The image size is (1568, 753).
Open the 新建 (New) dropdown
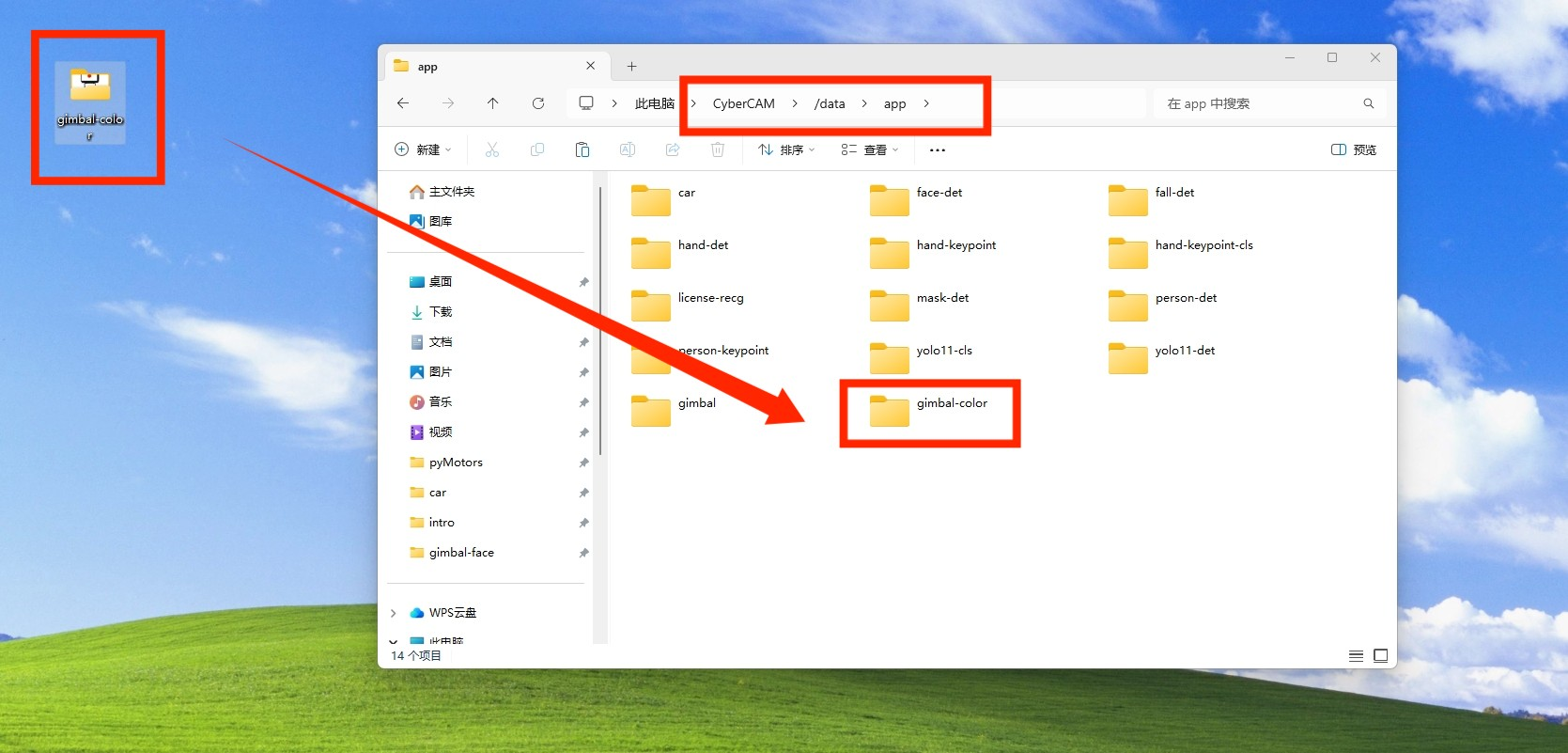click(x=423, y=149)
